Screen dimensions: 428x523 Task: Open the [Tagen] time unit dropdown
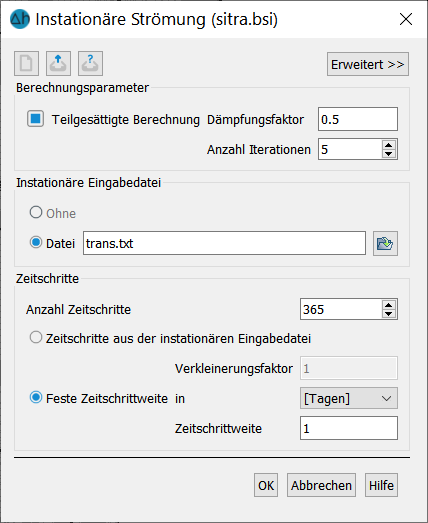[x=349, y=398]
